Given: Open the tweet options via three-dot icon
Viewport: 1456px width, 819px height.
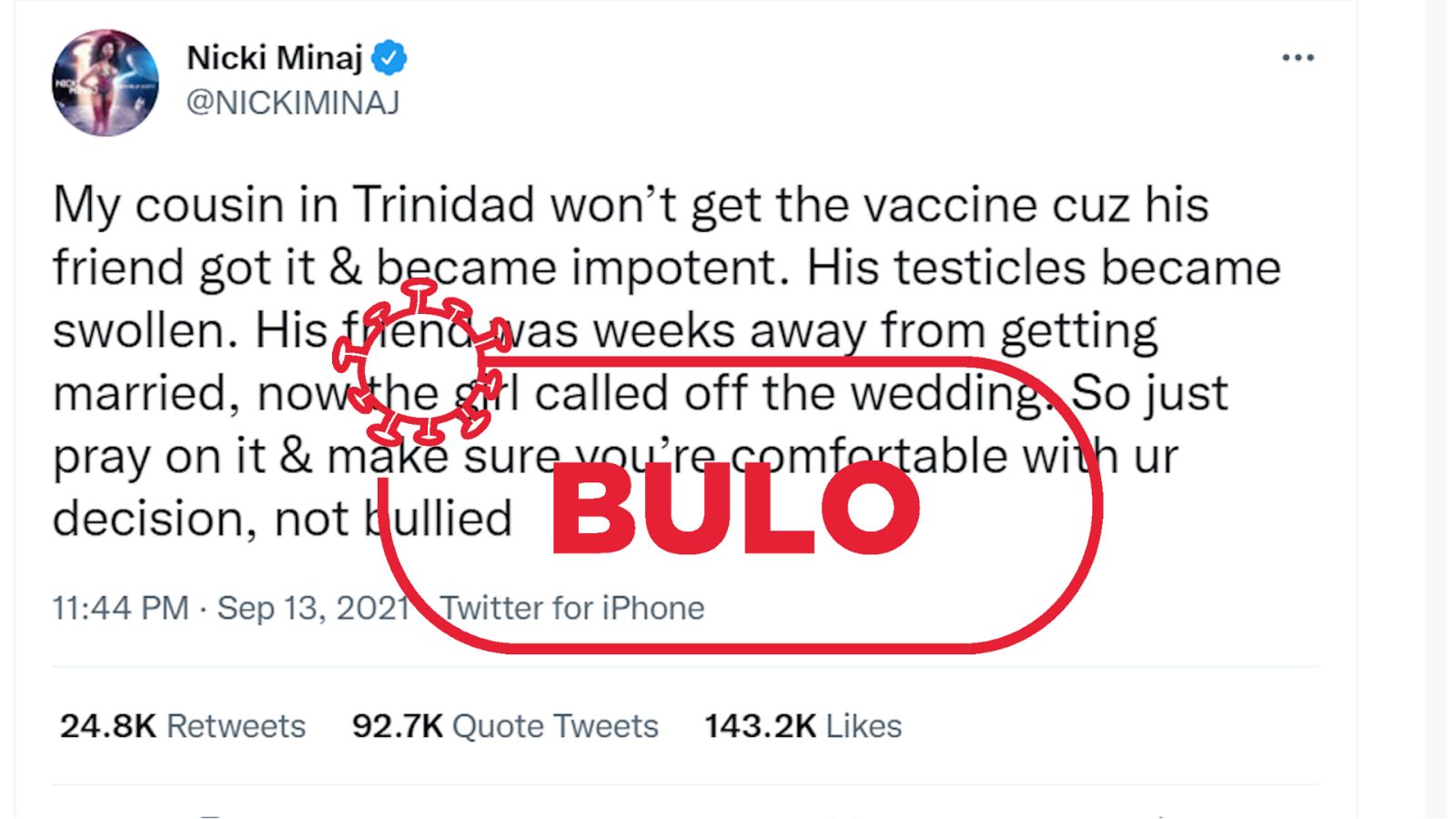Looking at the screenshot, I should (1299, 56).
